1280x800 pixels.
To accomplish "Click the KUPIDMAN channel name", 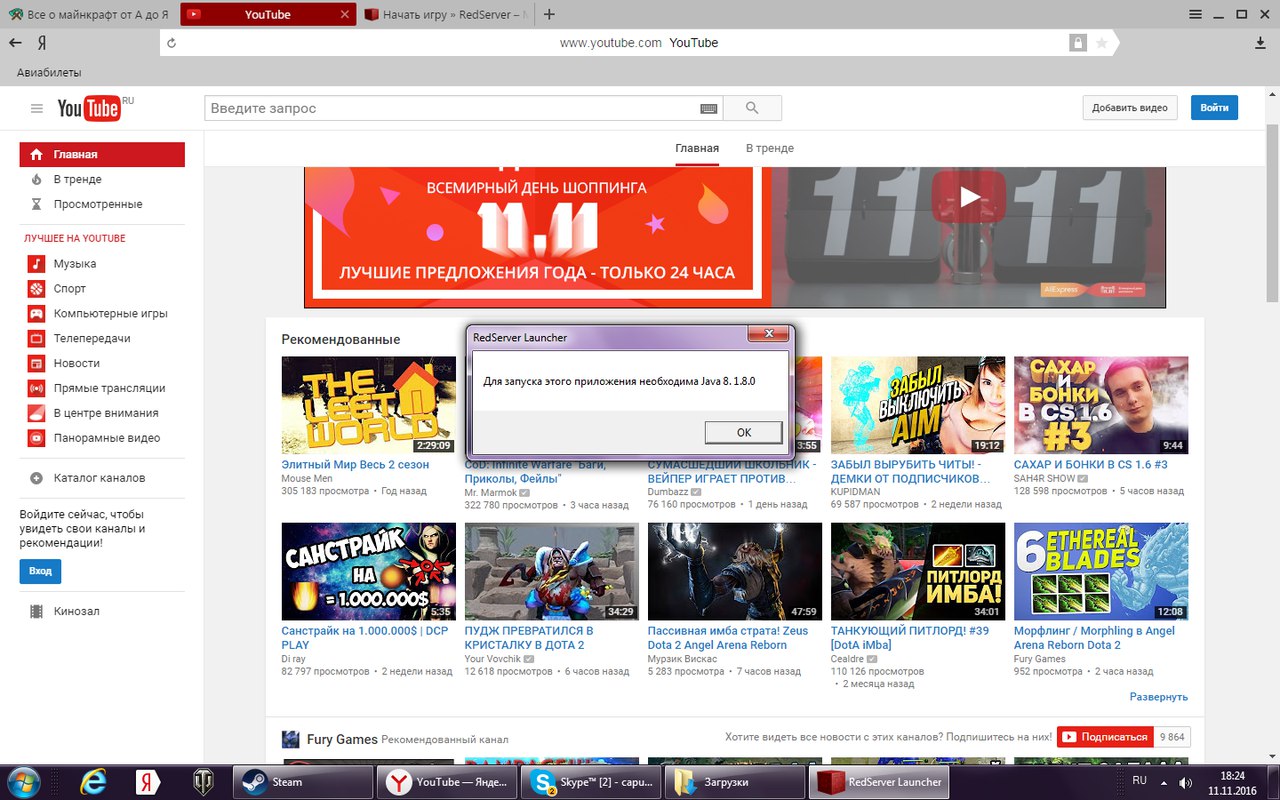I will 858,492.
